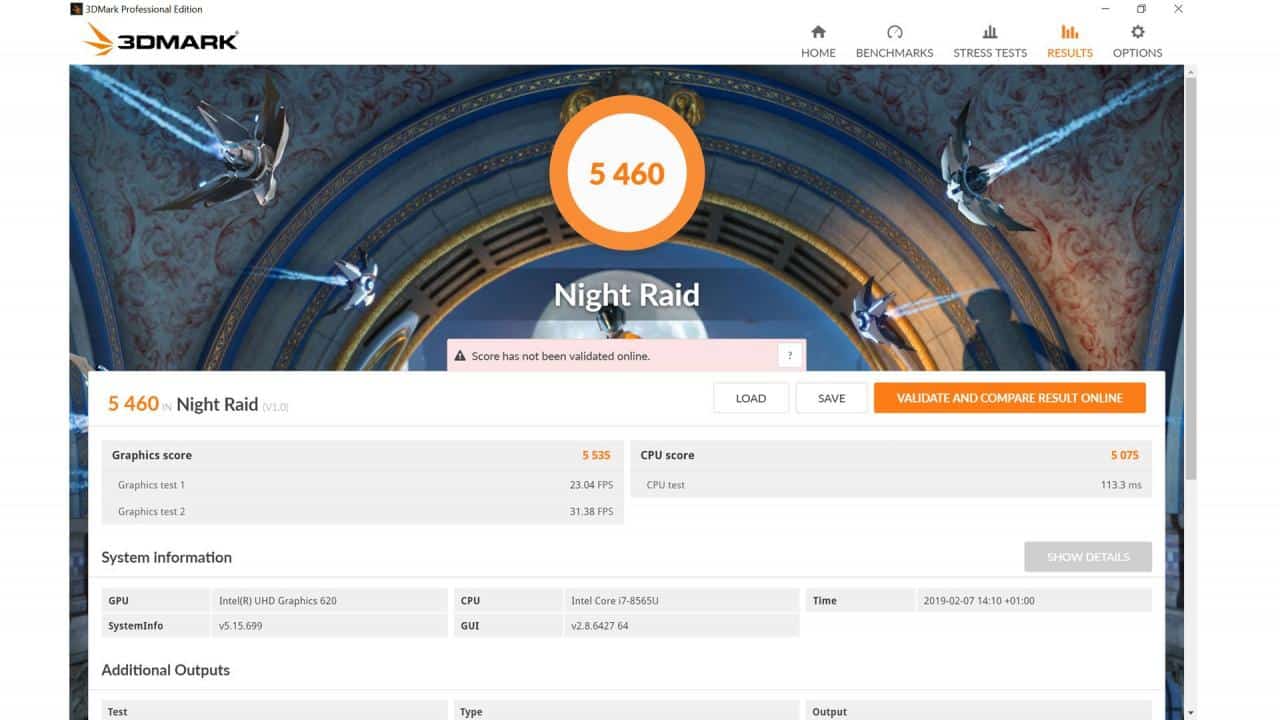Click the LOAD button
This screenshot has height=720, width=1280.
coord(751,398)
